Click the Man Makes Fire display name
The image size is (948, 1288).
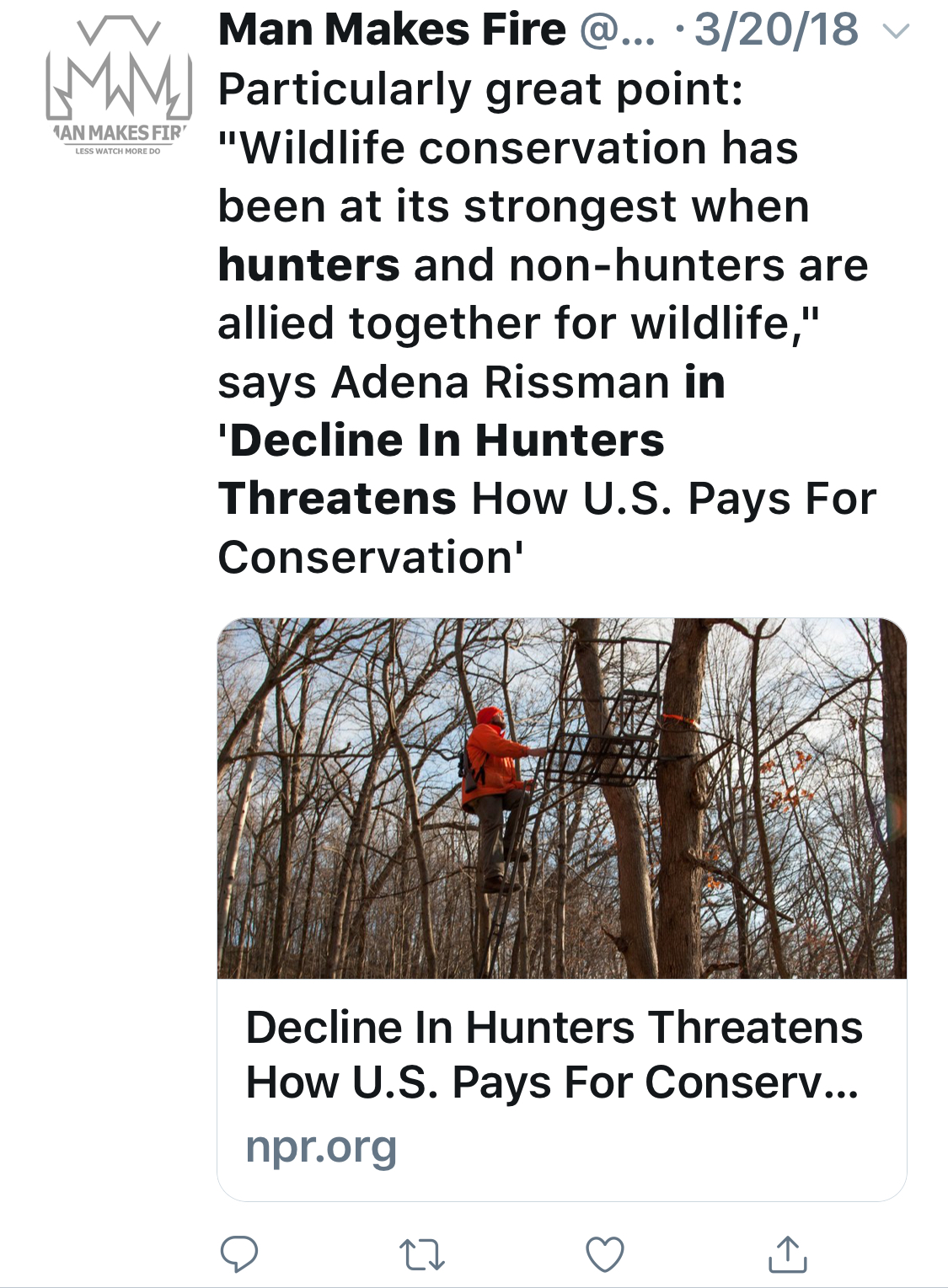click(392, 30)
